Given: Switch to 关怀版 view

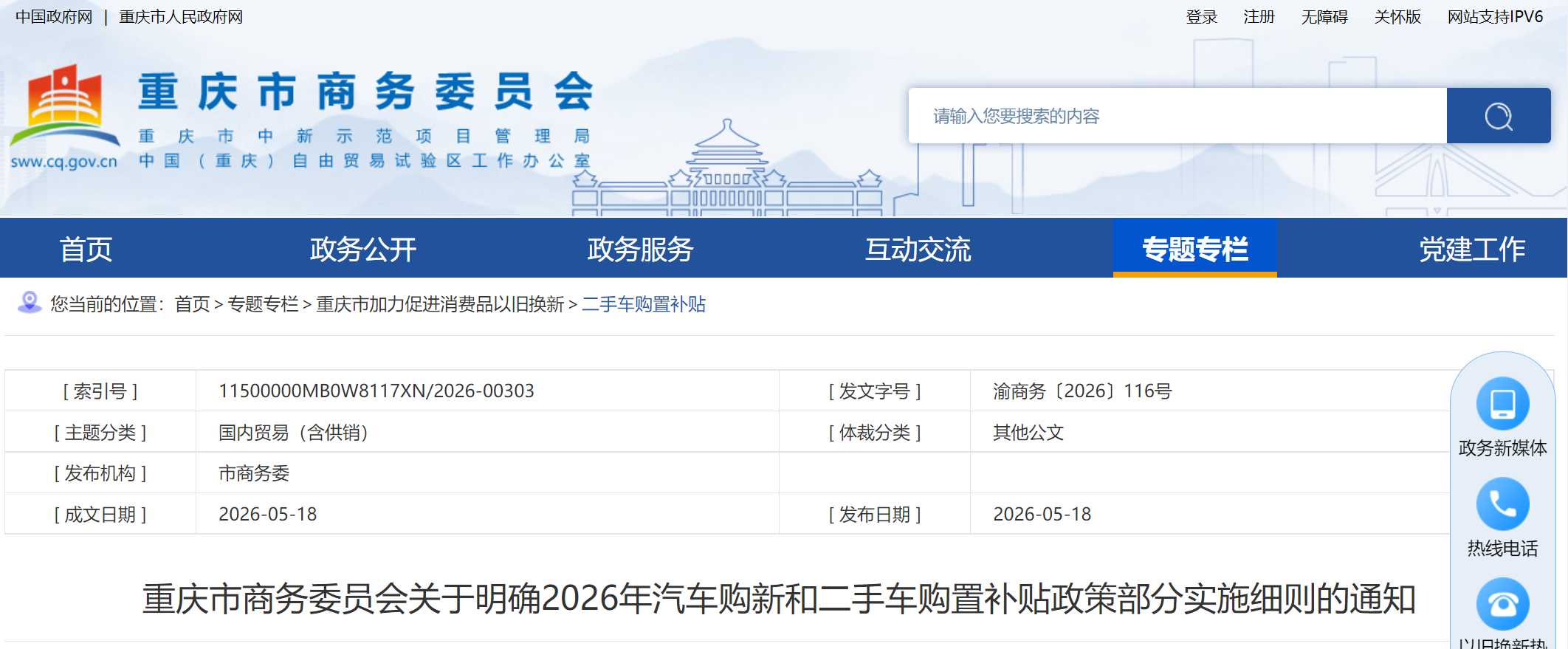Looking at the screenshot, I should 1397,17.
